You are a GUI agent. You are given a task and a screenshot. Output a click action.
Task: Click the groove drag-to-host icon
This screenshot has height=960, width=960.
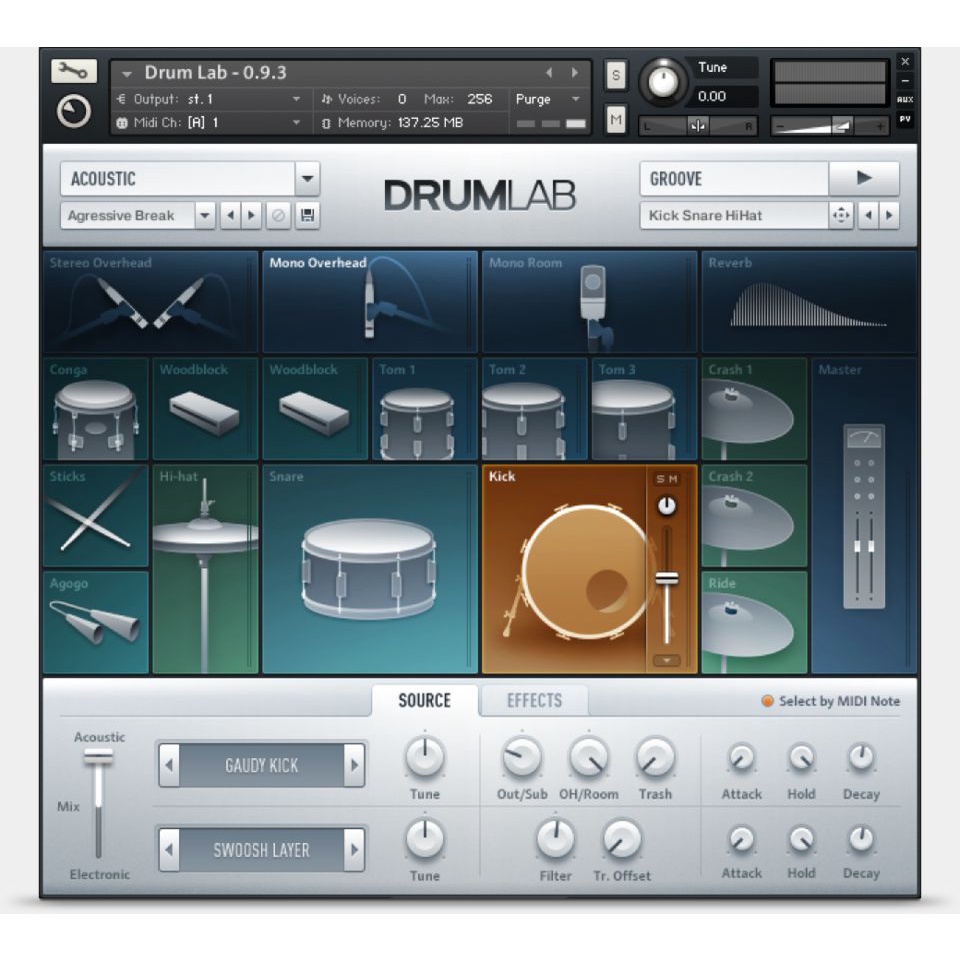(841, 216)
